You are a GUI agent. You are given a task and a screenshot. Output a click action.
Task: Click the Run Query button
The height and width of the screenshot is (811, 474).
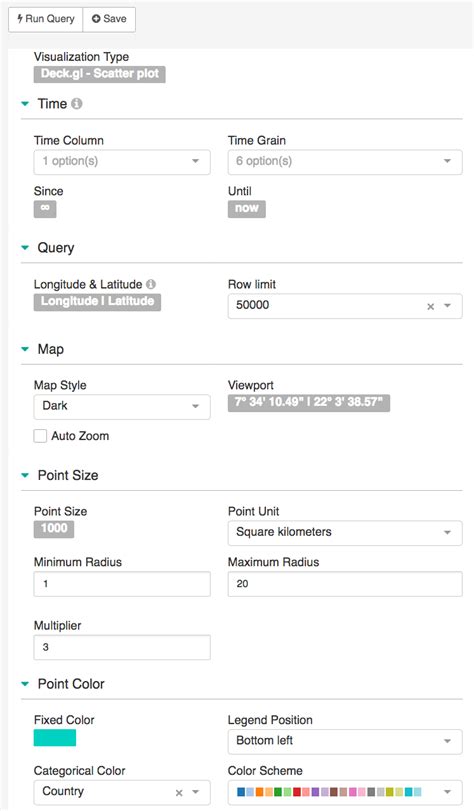(x=46, y=19)
